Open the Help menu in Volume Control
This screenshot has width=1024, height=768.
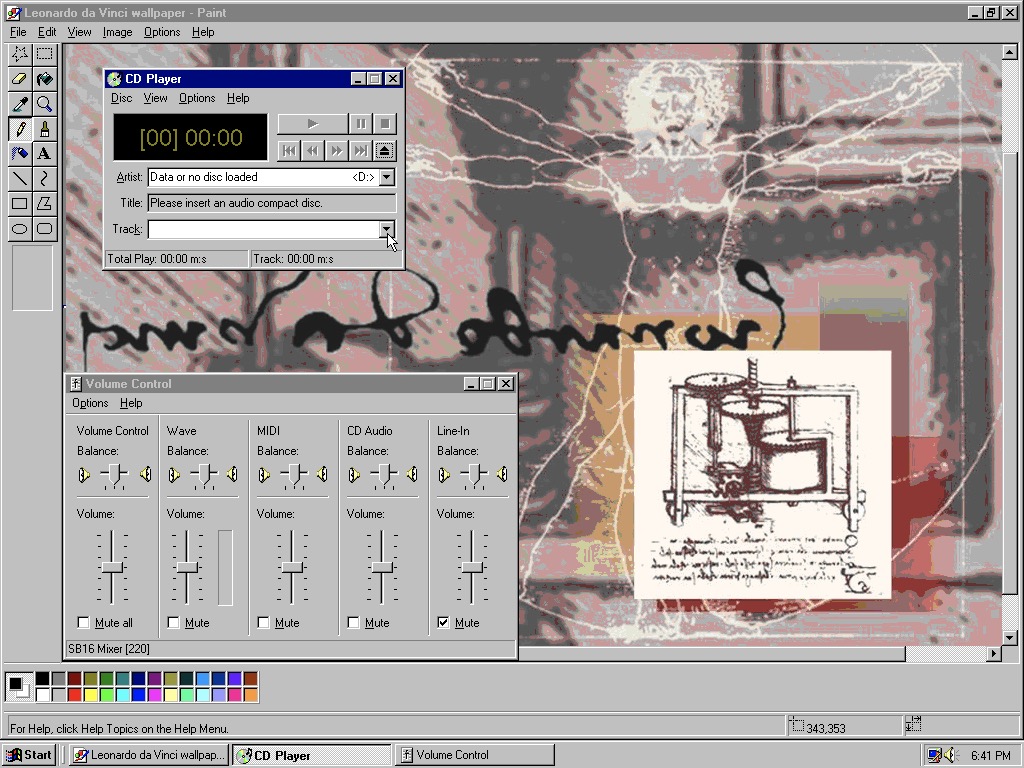tap(131, 403)
